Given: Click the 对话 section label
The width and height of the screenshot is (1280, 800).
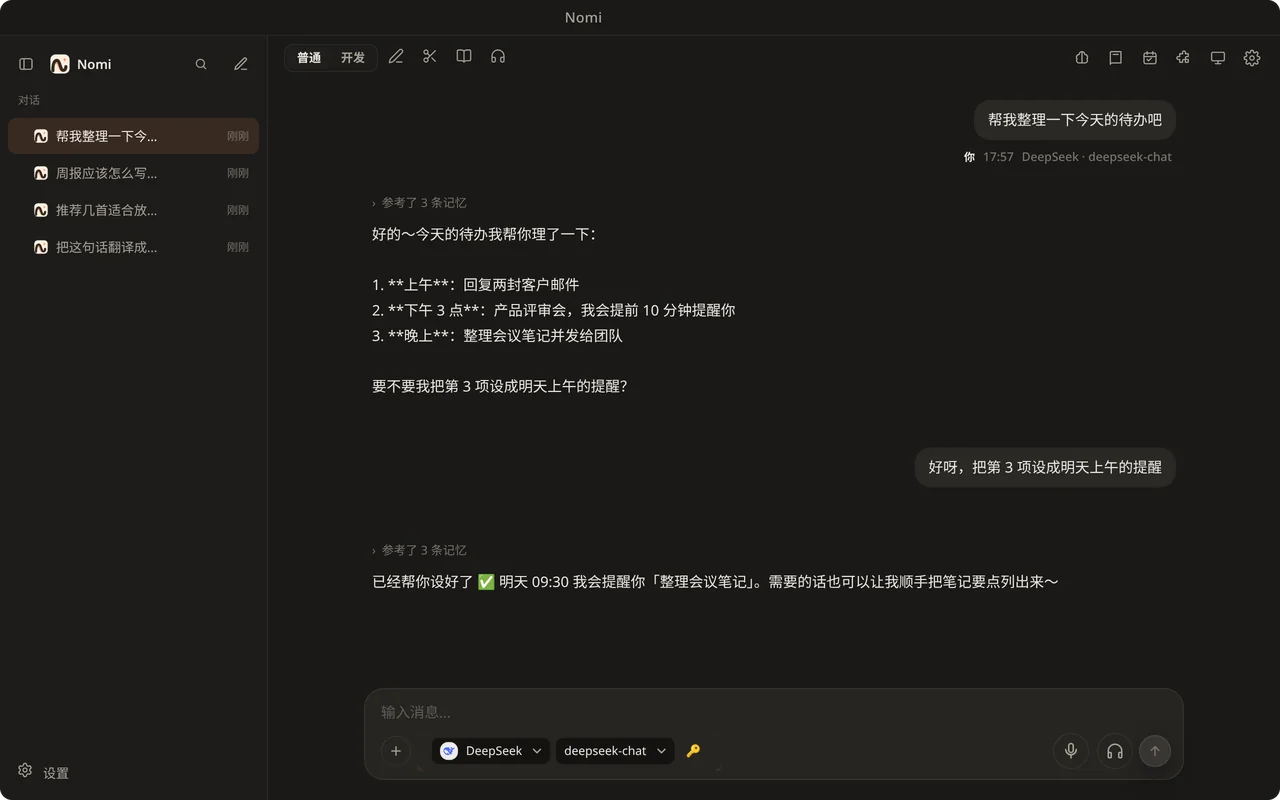Looking at the screenshot, I should [29, 100].
